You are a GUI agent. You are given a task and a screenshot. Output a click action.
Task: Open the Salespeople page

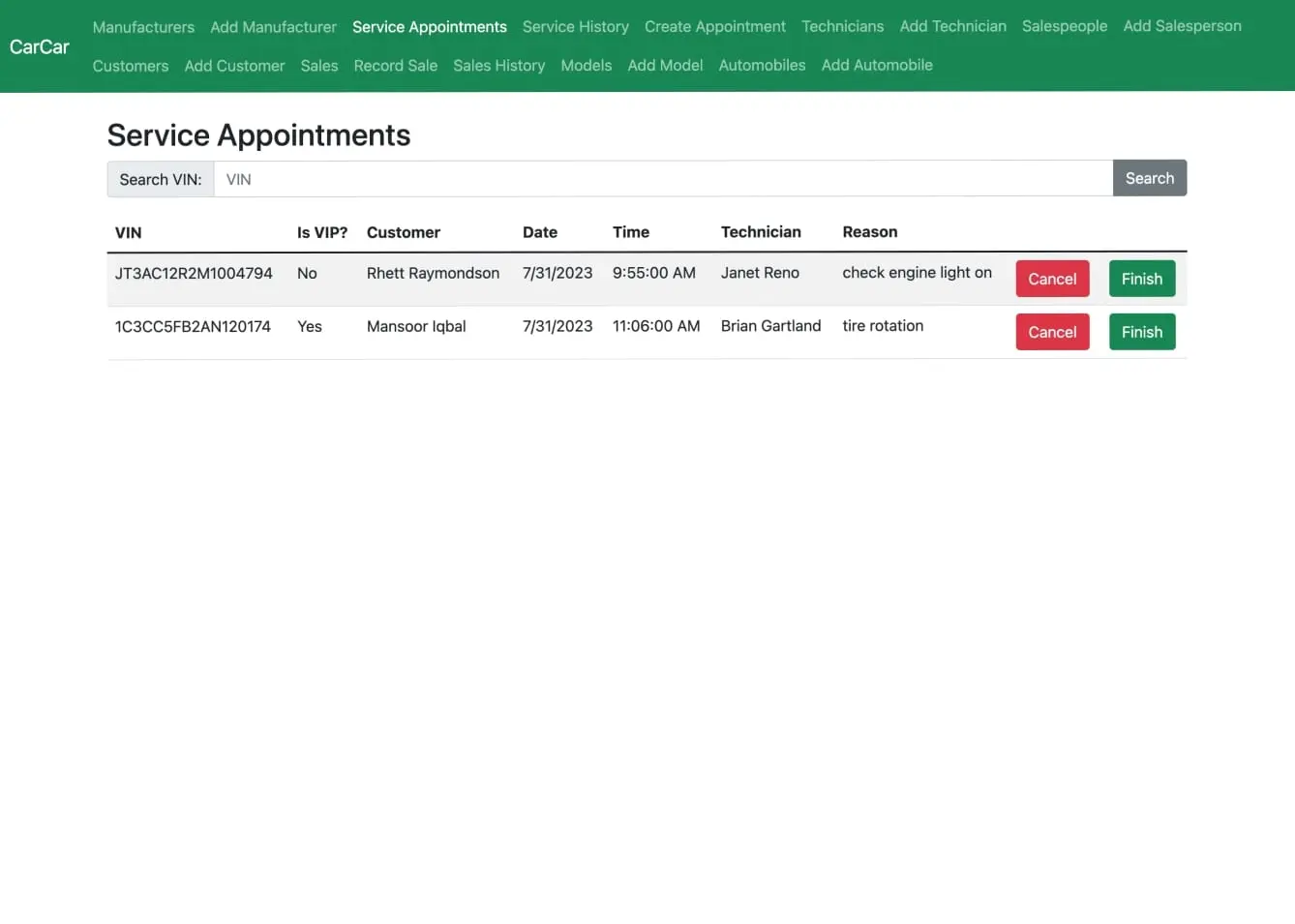[x=1064, y=27]
